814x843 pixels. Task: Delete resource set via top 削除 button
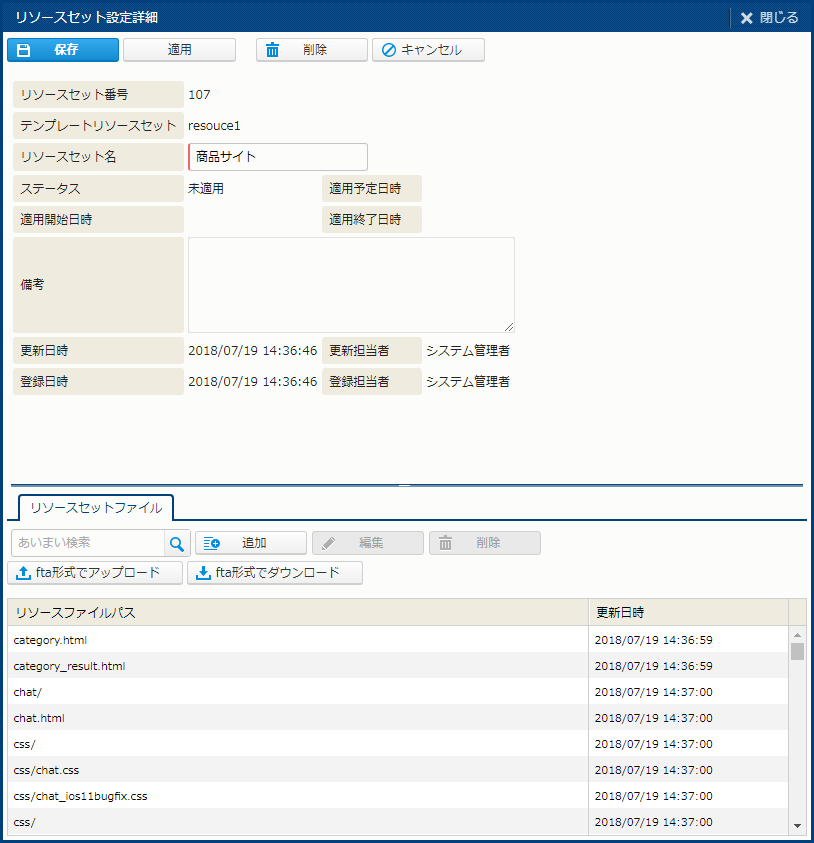click(x=311, y=50)
